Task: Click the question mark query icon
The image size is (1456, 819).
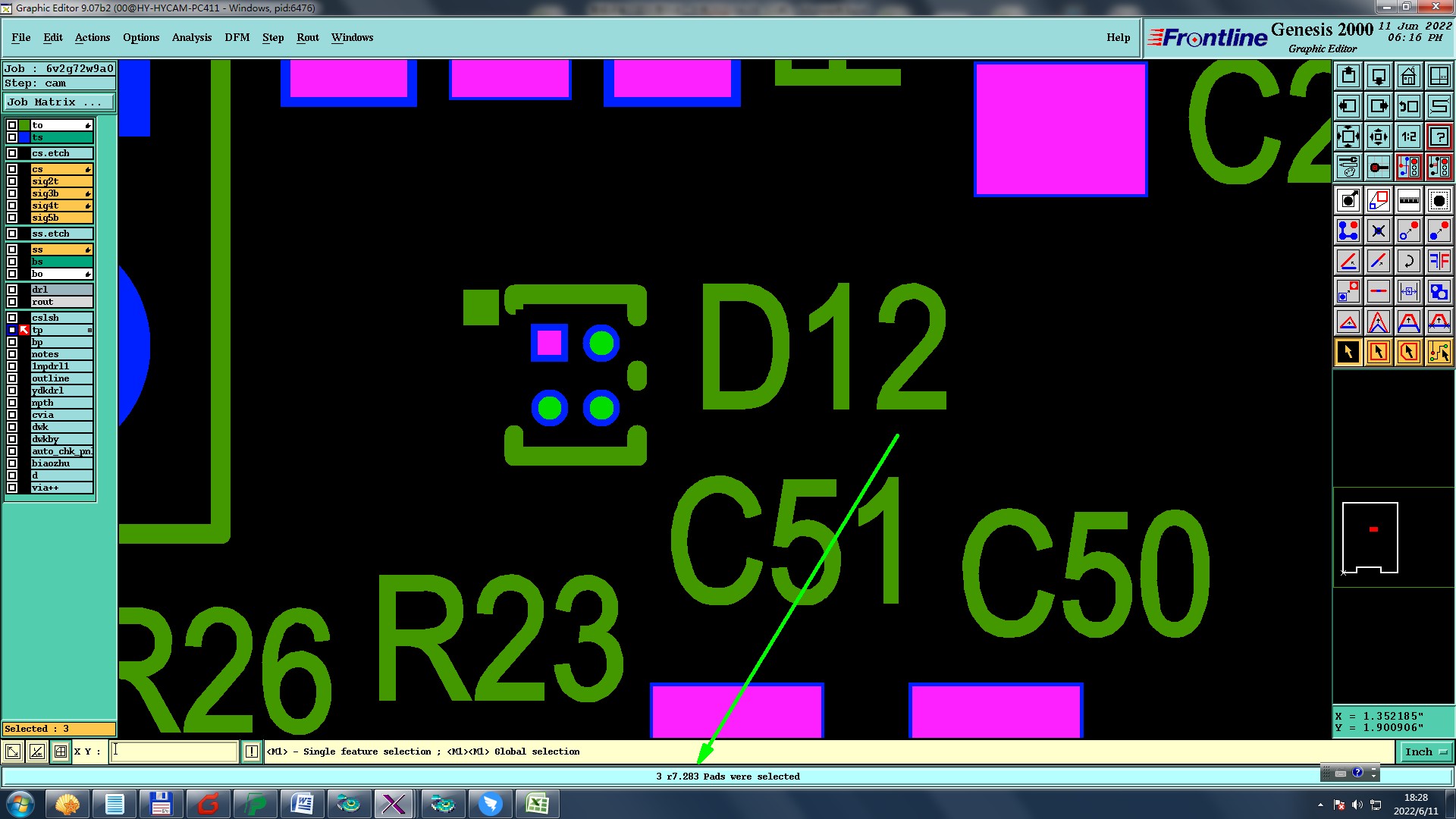Action: [1439, 136]
